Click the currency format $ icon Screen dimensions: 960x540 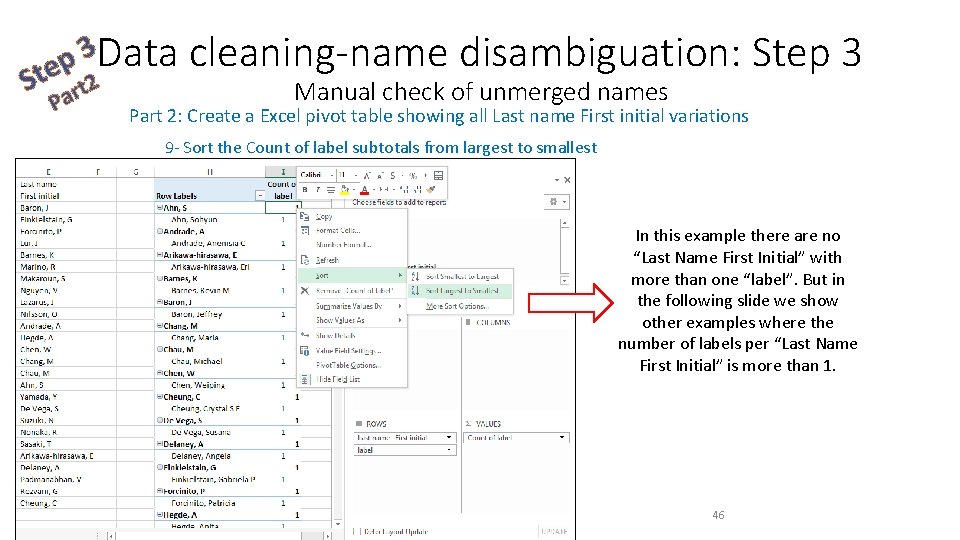pos(392,176)
